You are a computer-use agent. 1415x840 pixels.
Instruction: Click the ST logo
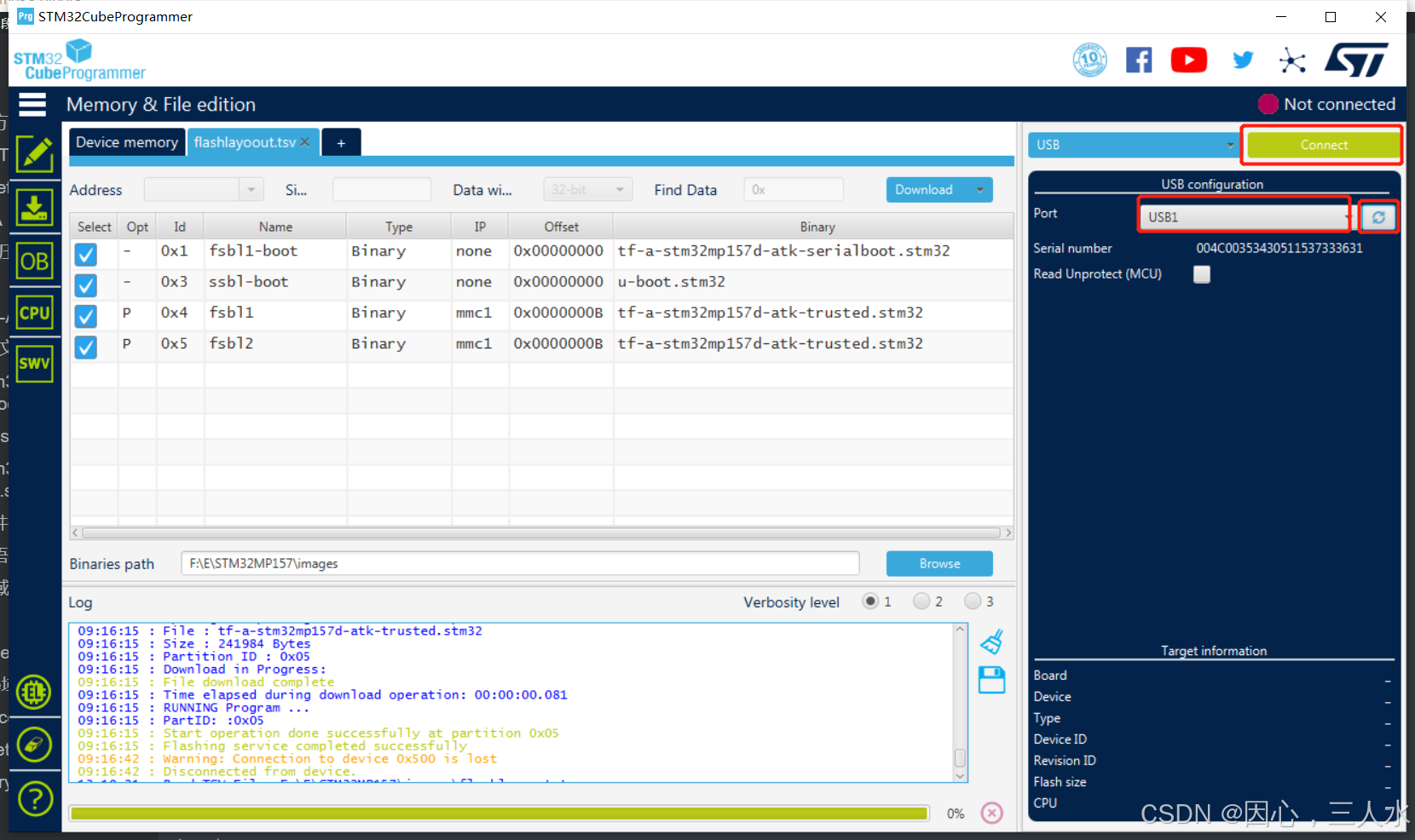point(1356,60)
